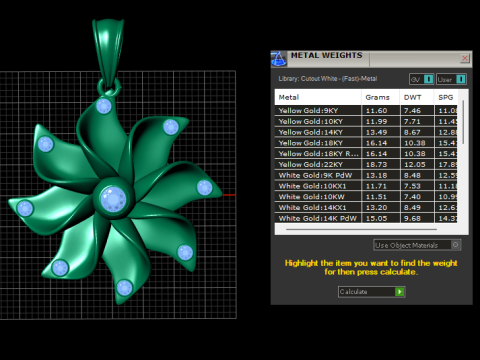This screenshot has width=480, height=360.
Task: Close the Metal Weights panel
Action: [465, 59]
